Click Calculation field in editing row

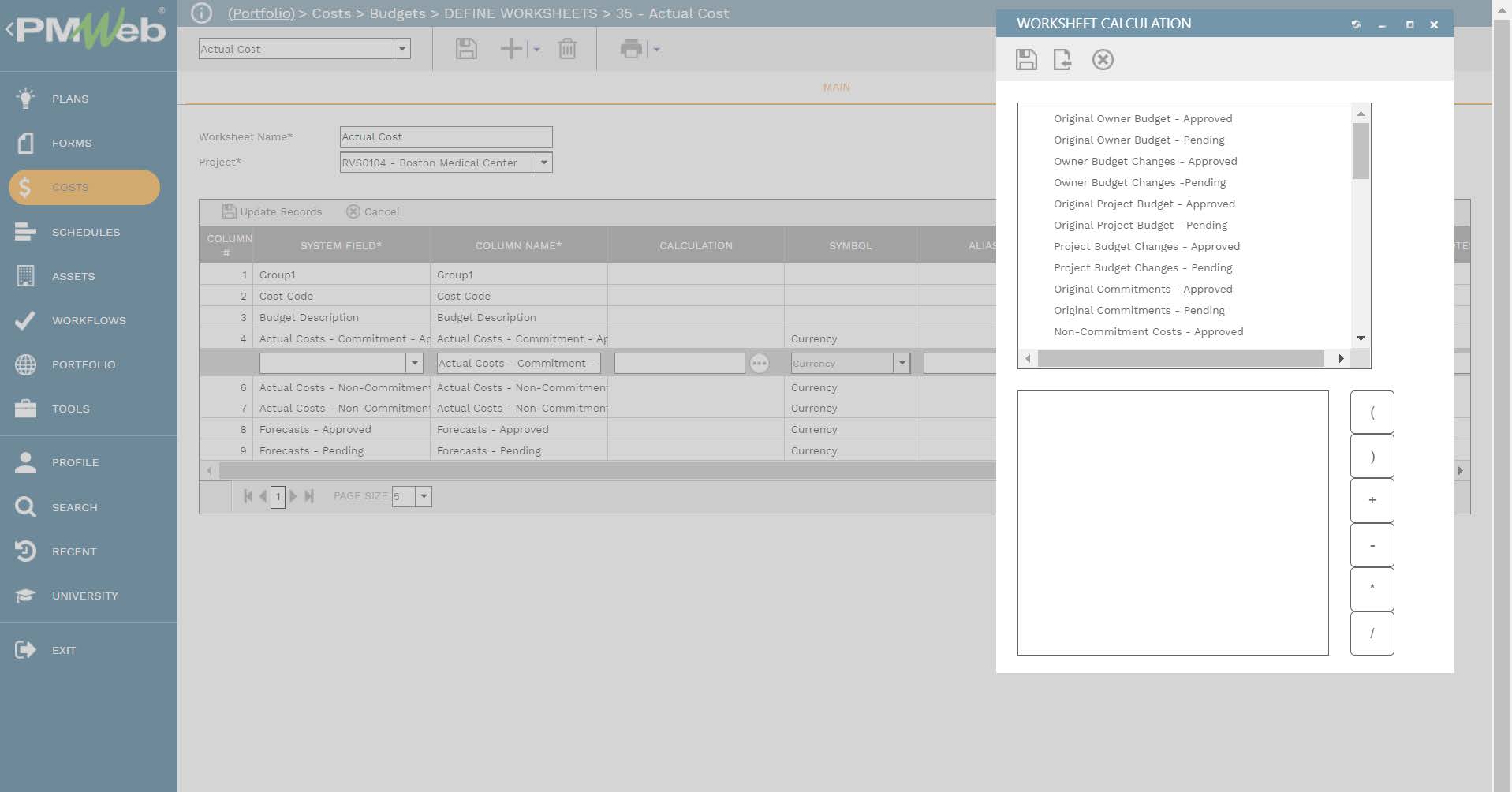679,364
